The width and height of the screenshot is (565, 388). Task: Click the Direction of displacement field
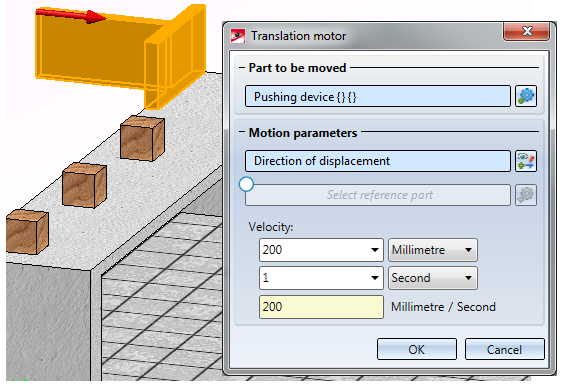(x=378, y=161)
